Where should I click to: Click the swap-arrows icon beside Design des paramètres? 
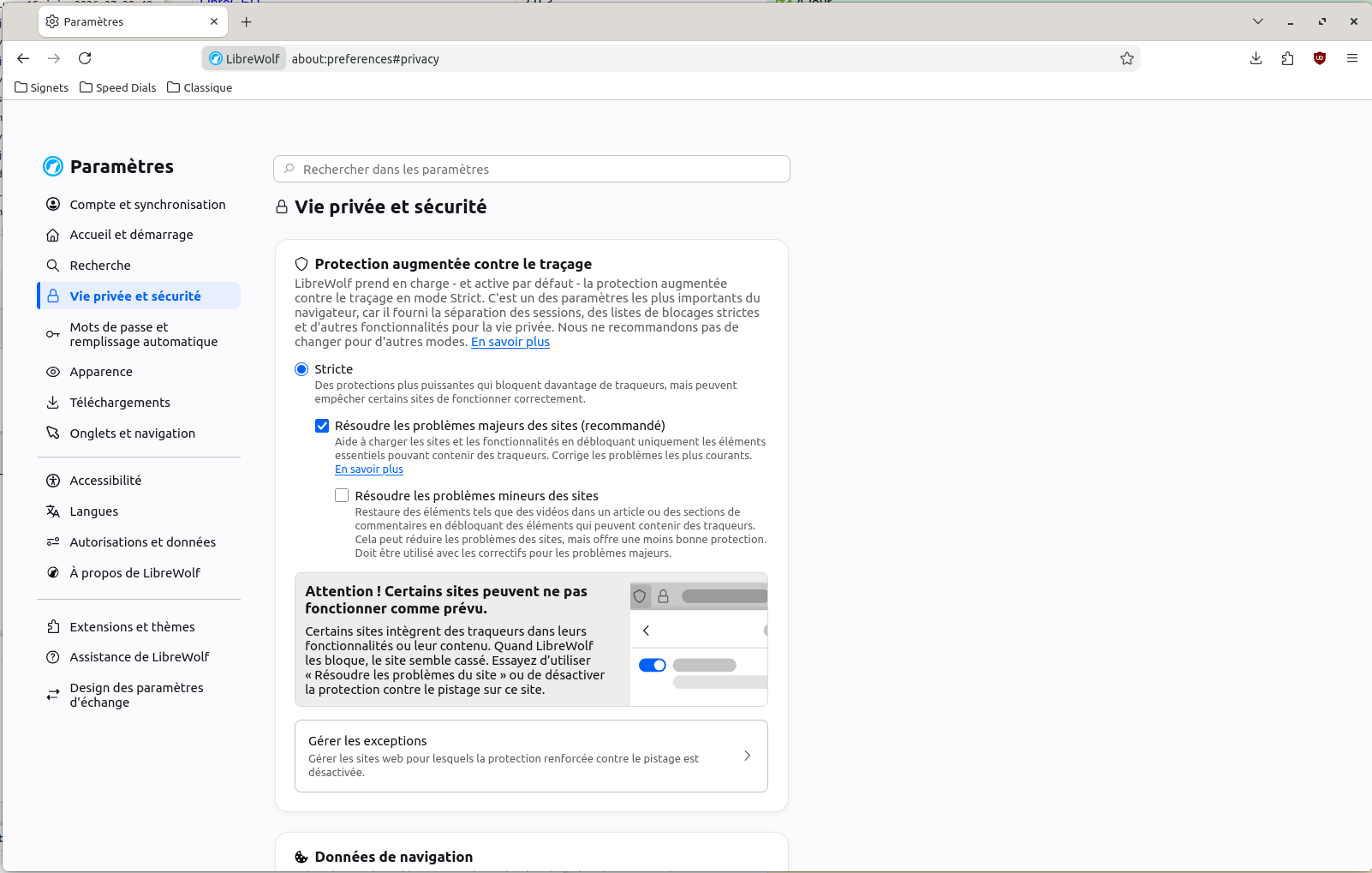point(53,695)
